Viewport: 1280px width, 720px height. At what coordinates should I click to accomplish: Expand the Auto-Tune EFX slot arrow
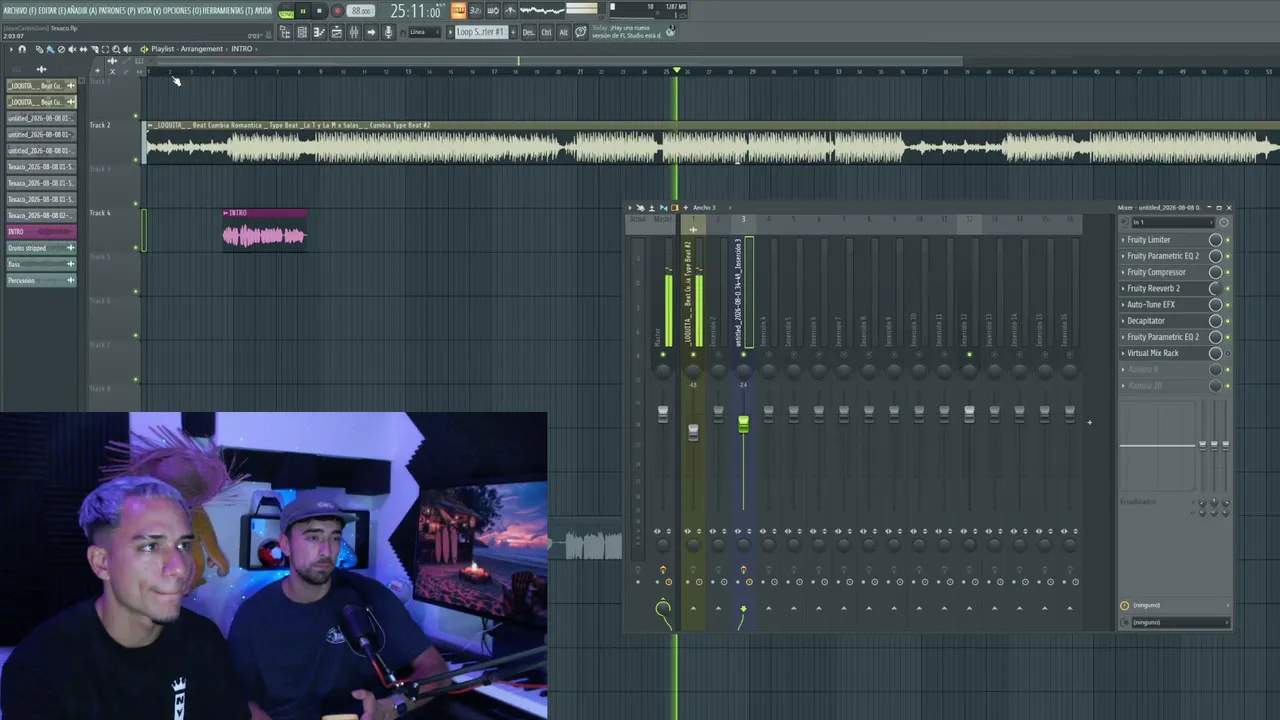click(x=1123, y=305)
